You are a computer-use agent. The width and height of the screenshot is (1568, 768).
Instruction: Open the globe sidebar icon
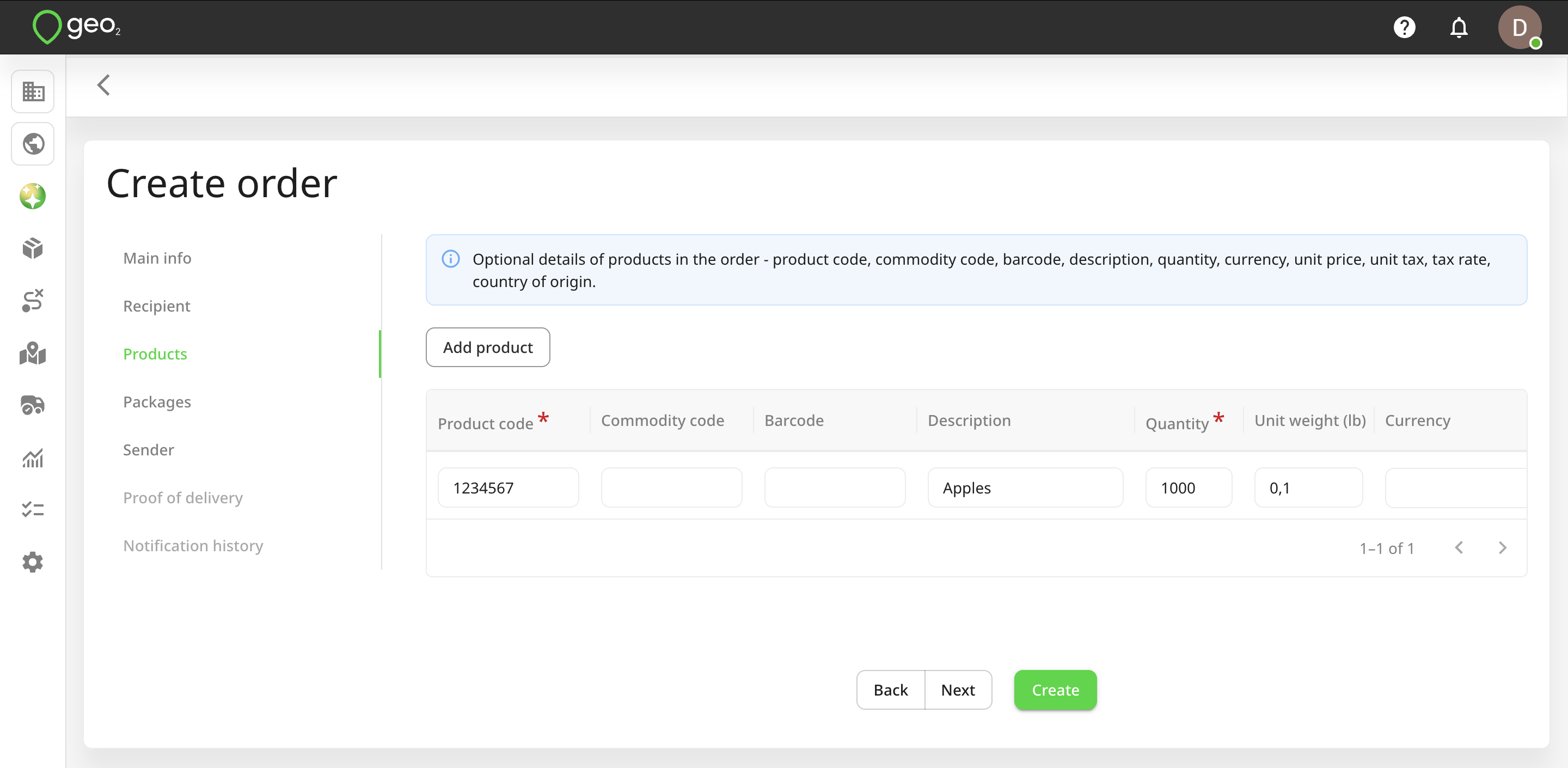[33, 144]
